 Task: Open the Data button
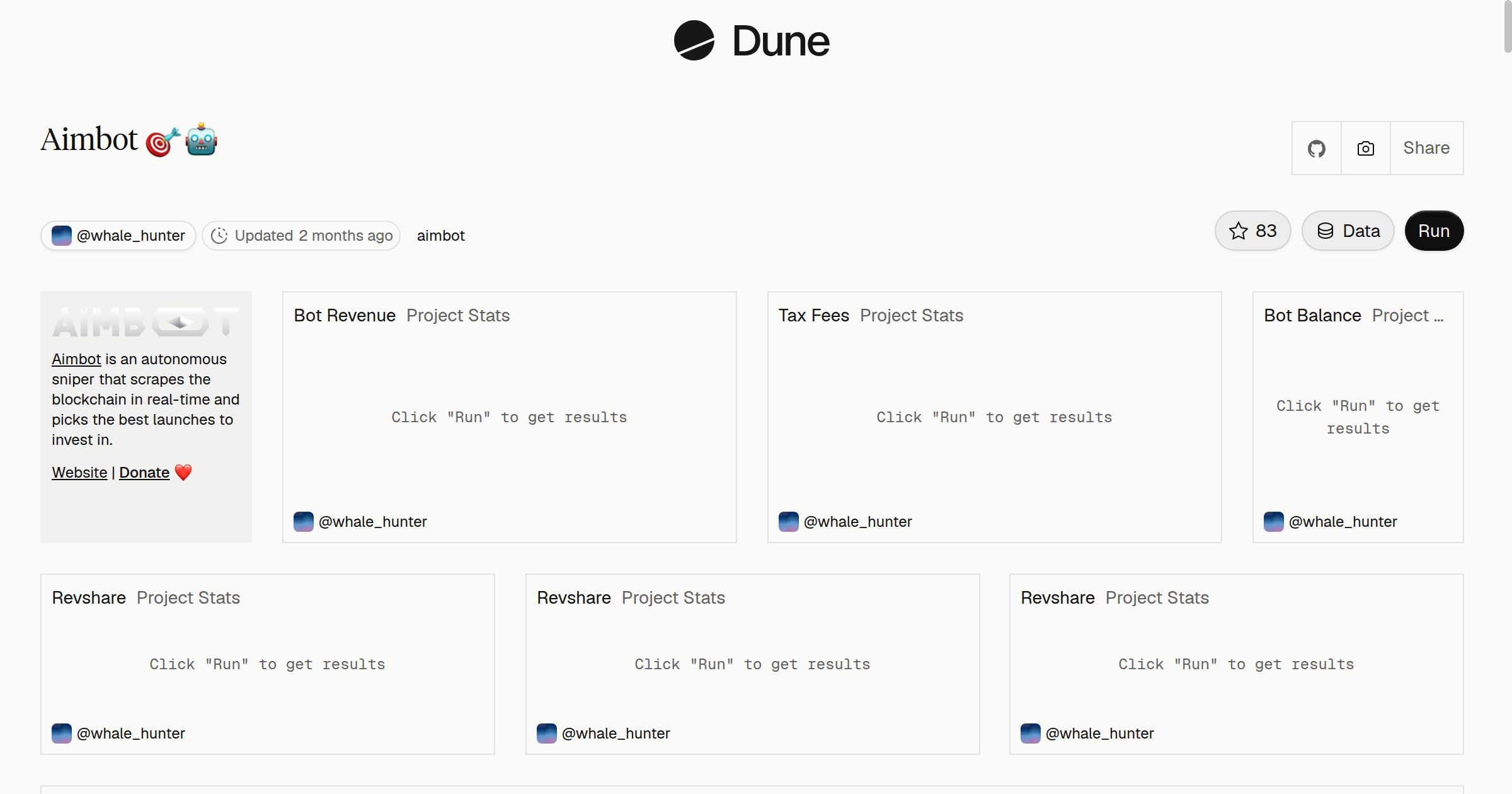point(1348,231)
